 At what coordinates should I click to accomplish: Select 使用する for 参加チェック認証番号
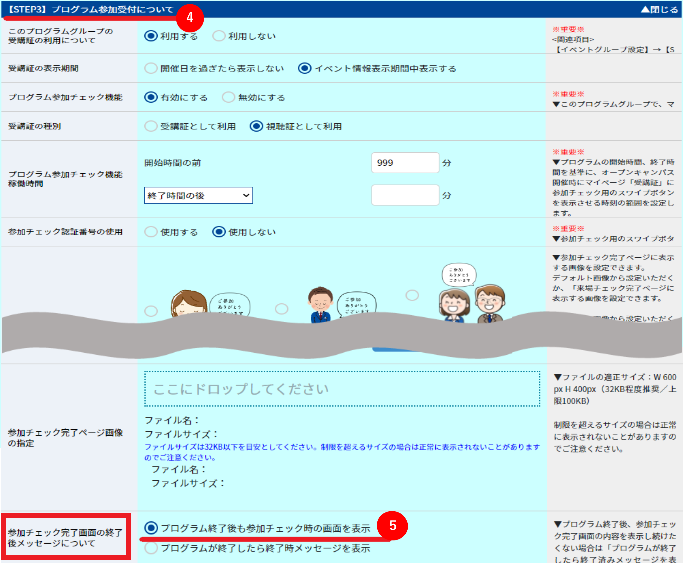pyautogui.click(x=151, y=232)
